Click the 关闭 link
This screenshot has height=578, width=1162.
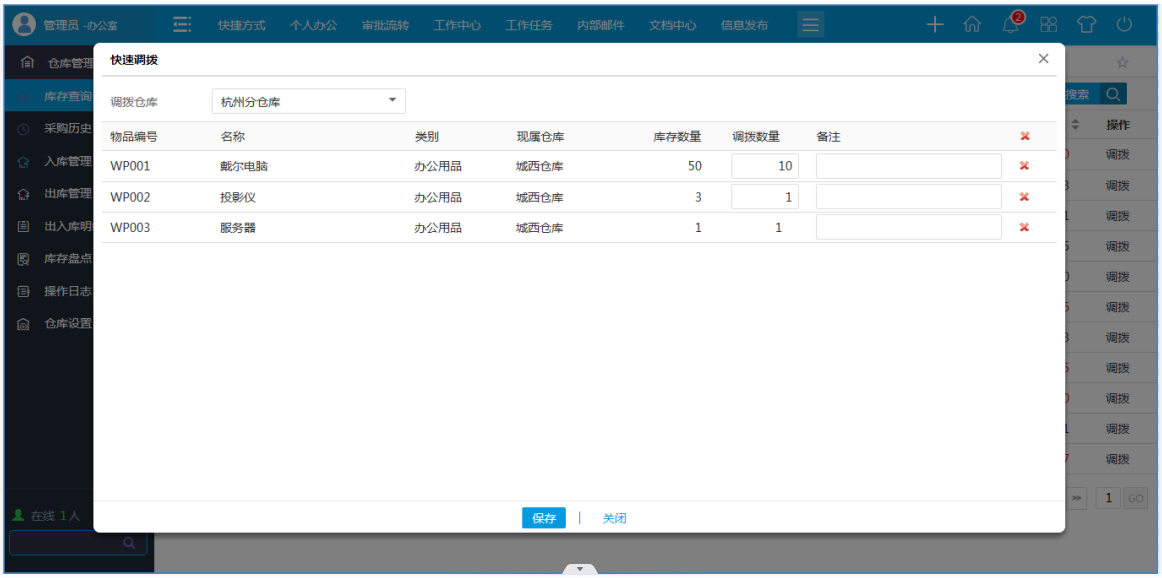[614, 518]
